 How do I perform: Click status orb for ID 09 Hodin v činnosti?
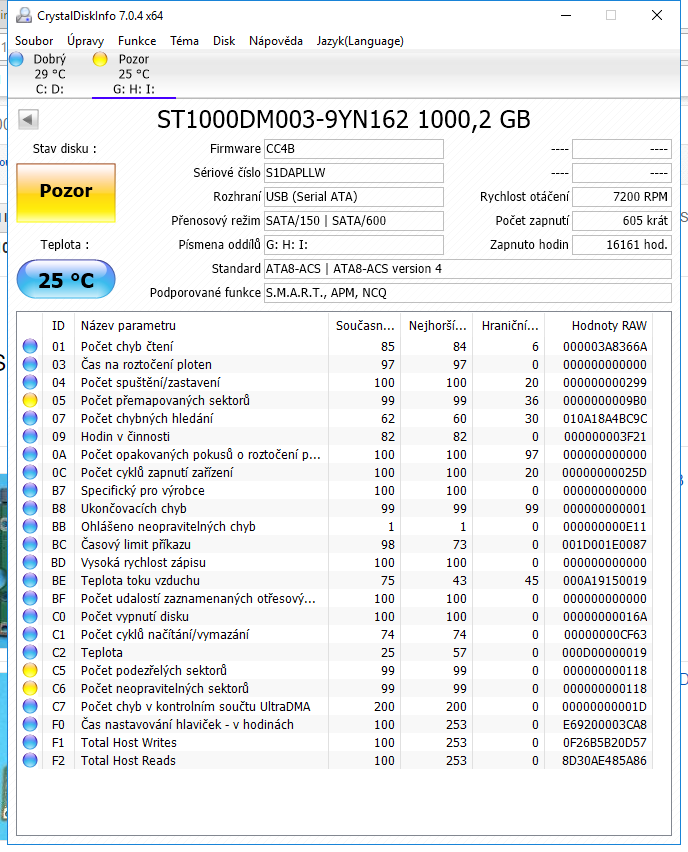(x=30, y=436)
